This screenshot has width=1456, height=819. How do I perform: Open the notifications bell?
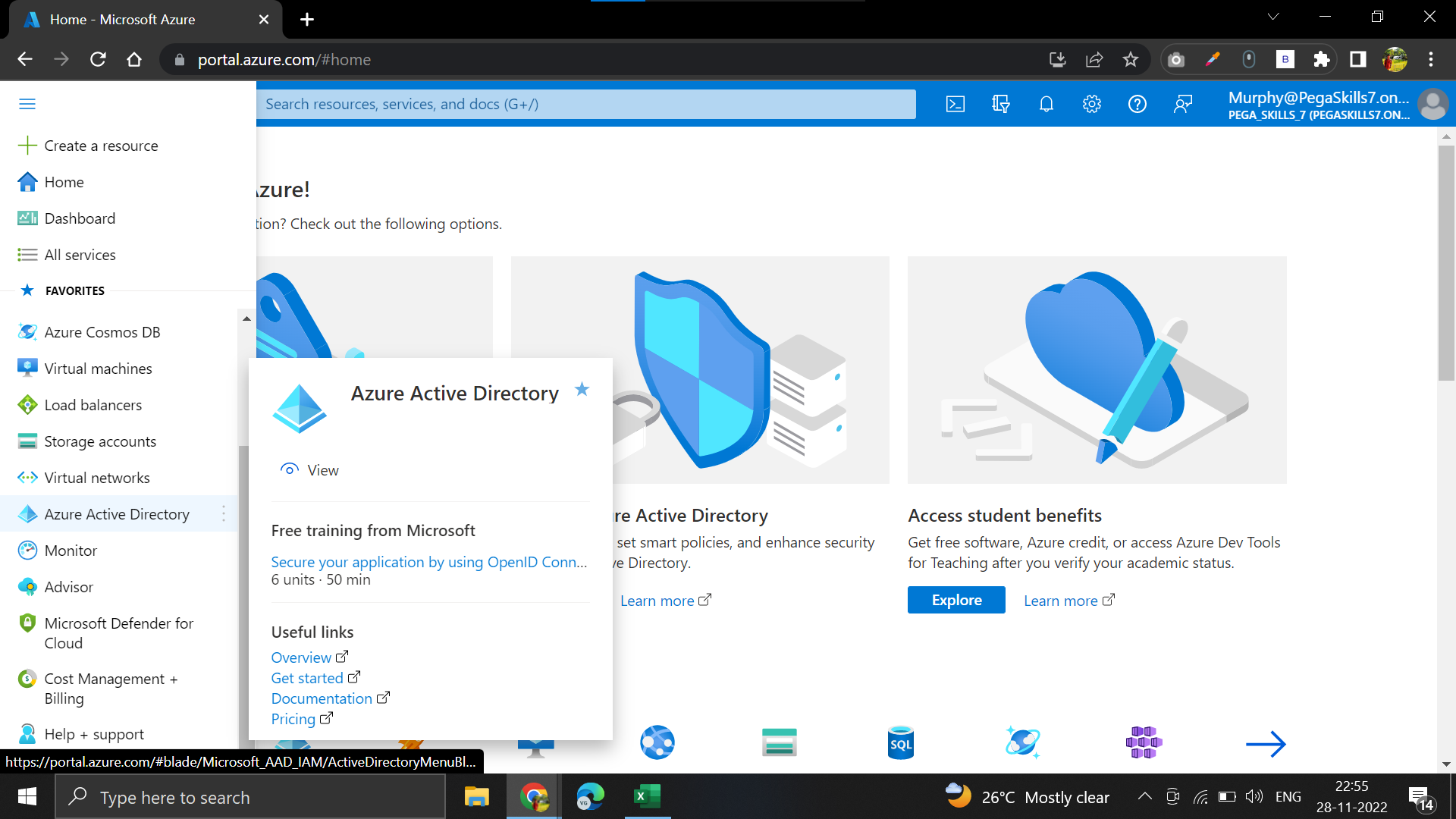pyautogui.click(x=1046, y=104)
